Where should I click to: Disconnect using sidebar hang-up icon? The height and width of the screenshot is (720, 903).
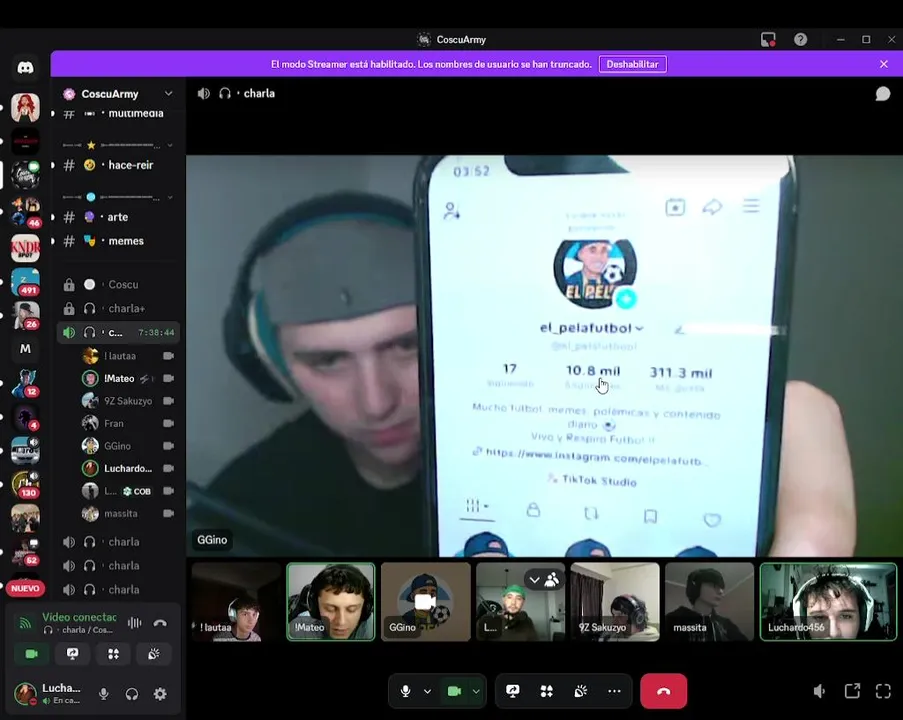click(160, 623)
